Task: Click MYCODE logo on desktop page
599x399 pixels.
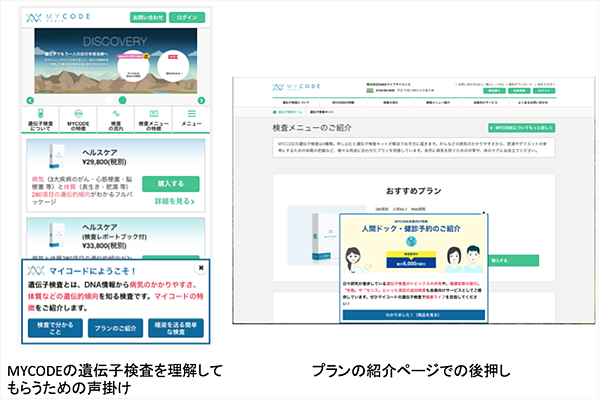Action: (296, 87)
